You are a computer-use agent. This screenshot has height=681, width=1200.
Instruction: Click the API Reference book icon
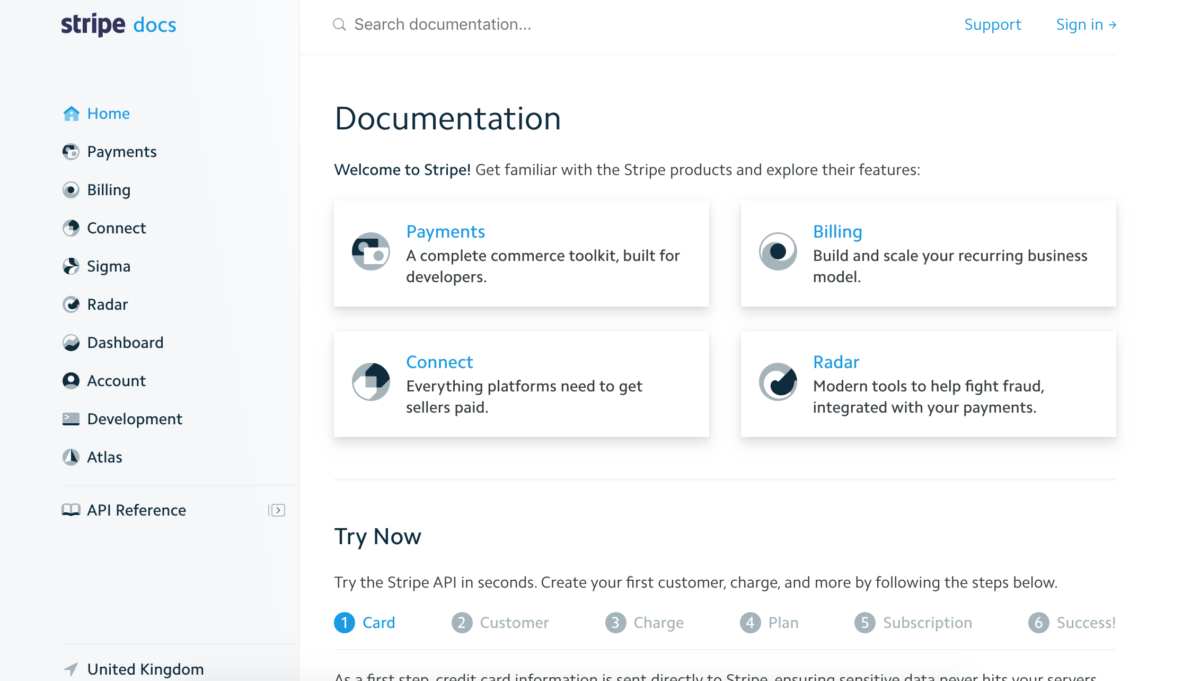tap(71, 510)
